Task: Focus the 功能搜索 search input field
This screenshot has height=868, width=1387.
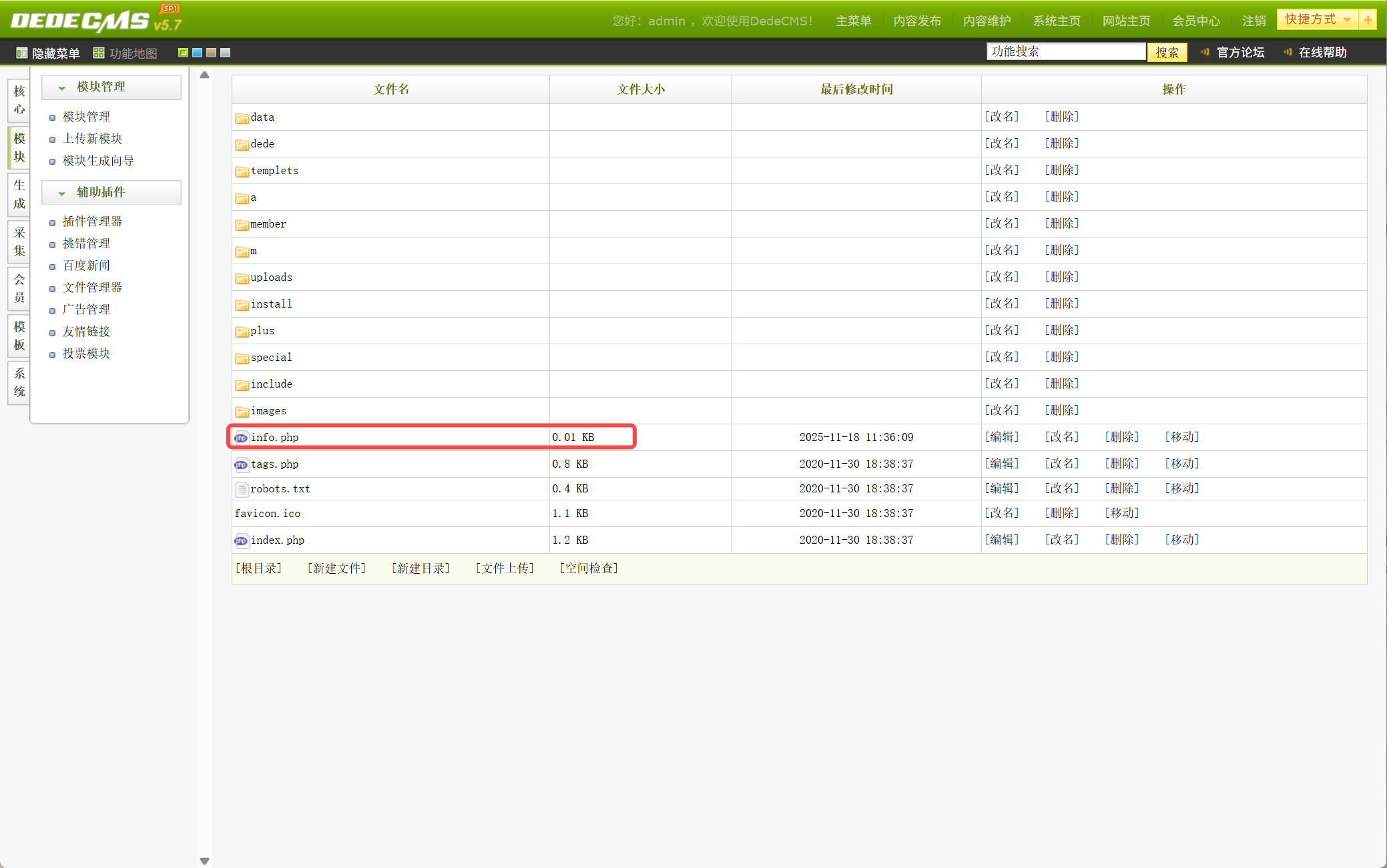Action: click(x=1065, y=51)
